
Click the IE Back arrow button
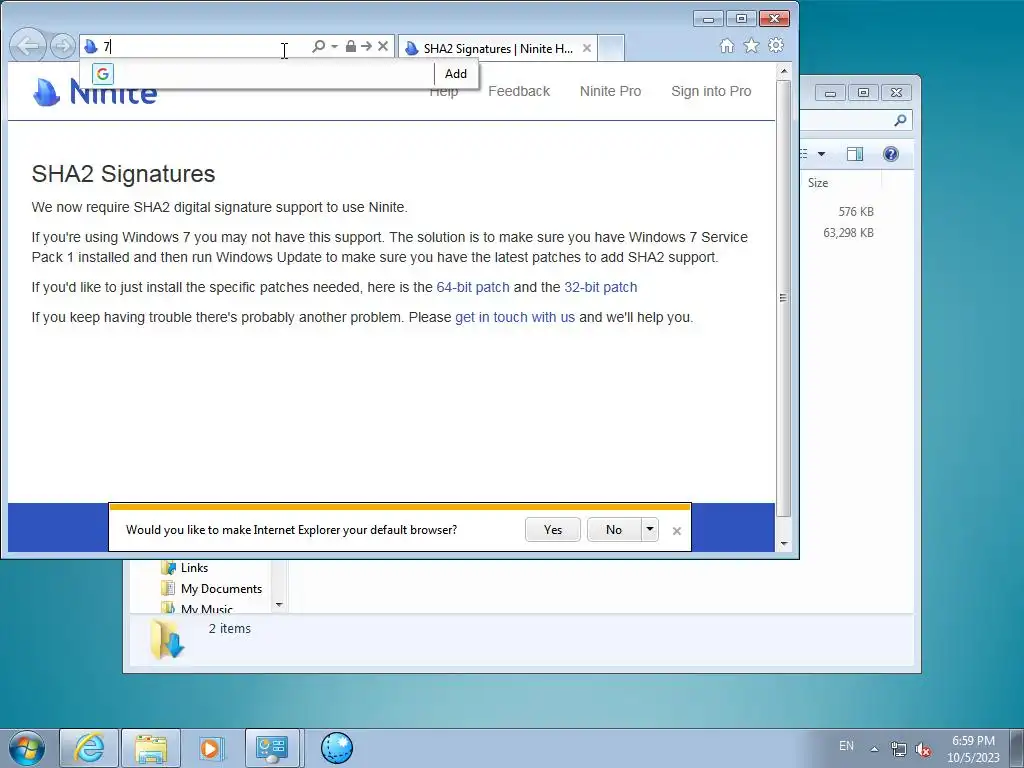[29, 46]
